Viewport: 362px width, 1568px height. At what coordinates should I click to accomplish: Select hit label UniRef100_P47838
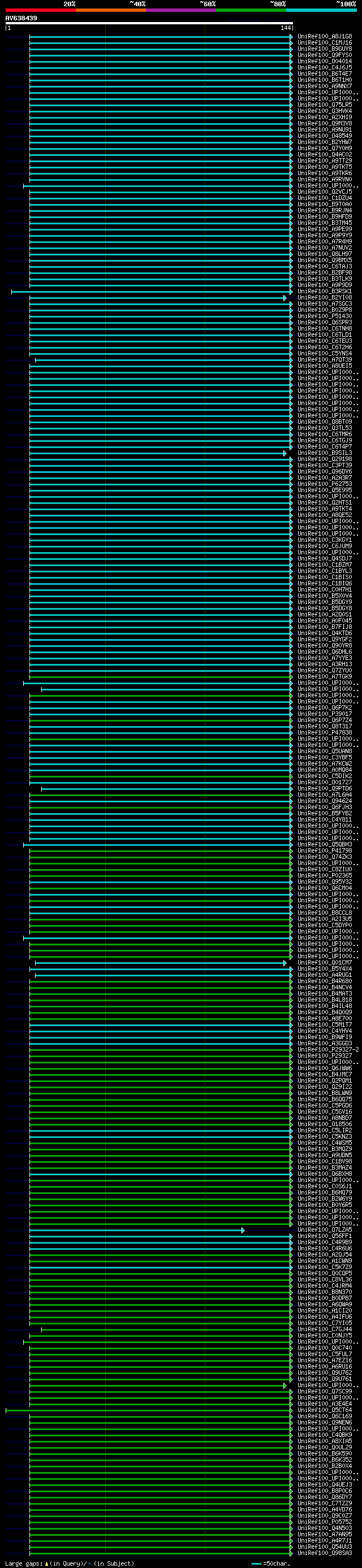(x=325, y=732)
